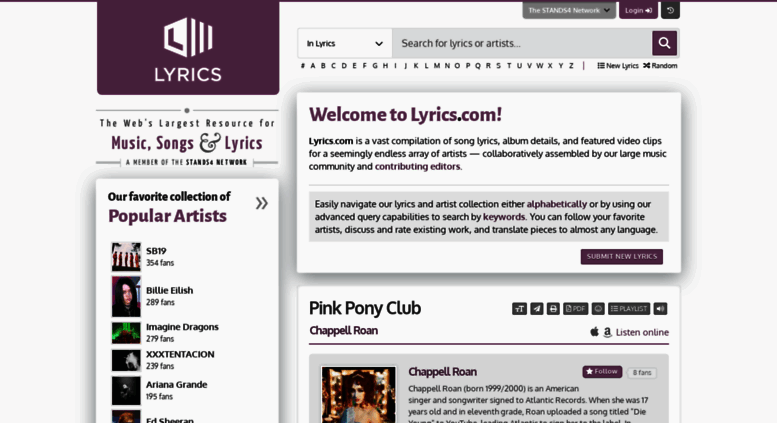Click the SB19 artist thumbnail
Screen dimensions: 777x423
(126, 257)
